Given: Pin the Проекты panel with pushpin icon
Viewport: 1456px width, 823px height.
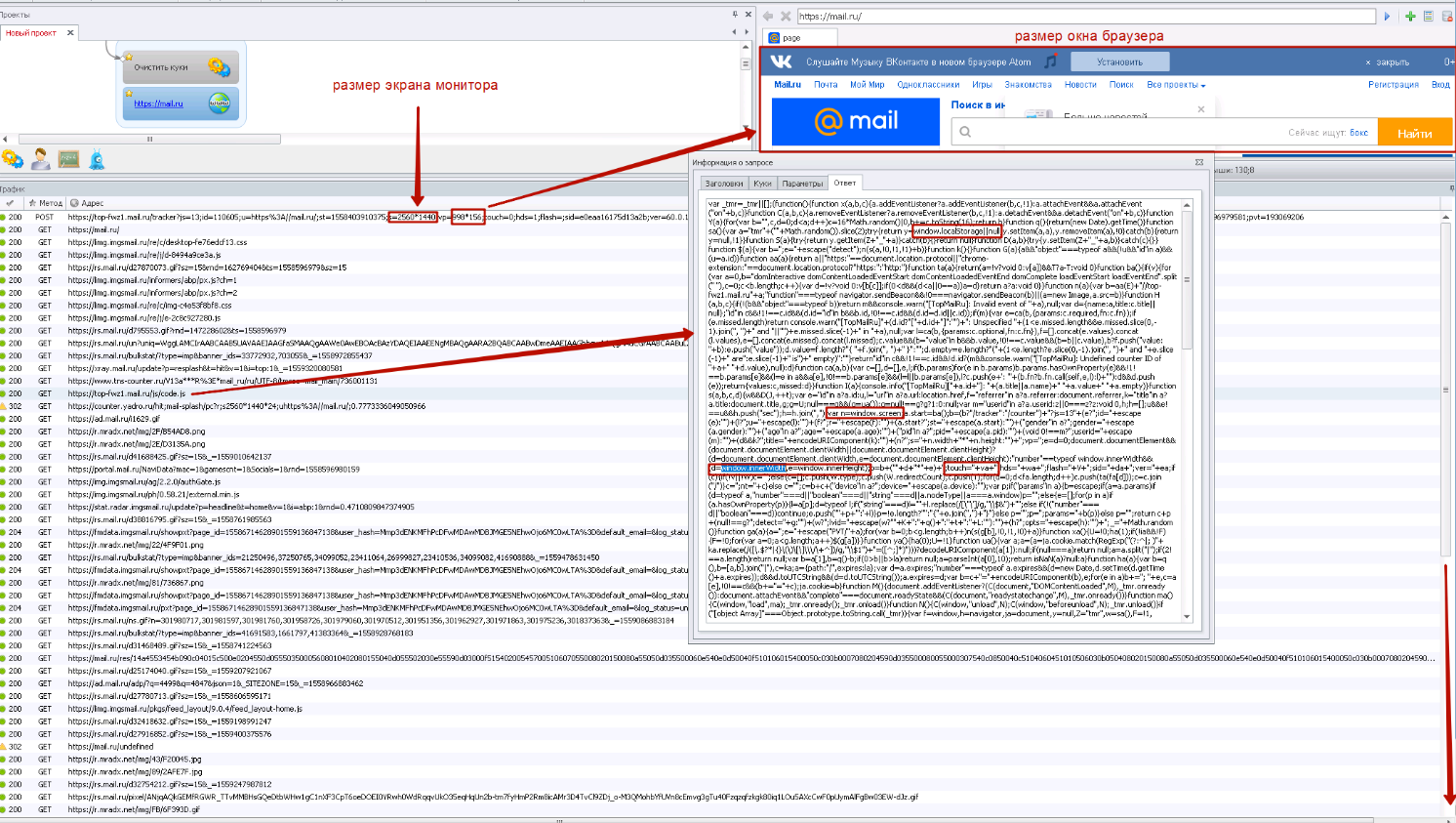Looking at the screenshot, I should click(735, 14).
